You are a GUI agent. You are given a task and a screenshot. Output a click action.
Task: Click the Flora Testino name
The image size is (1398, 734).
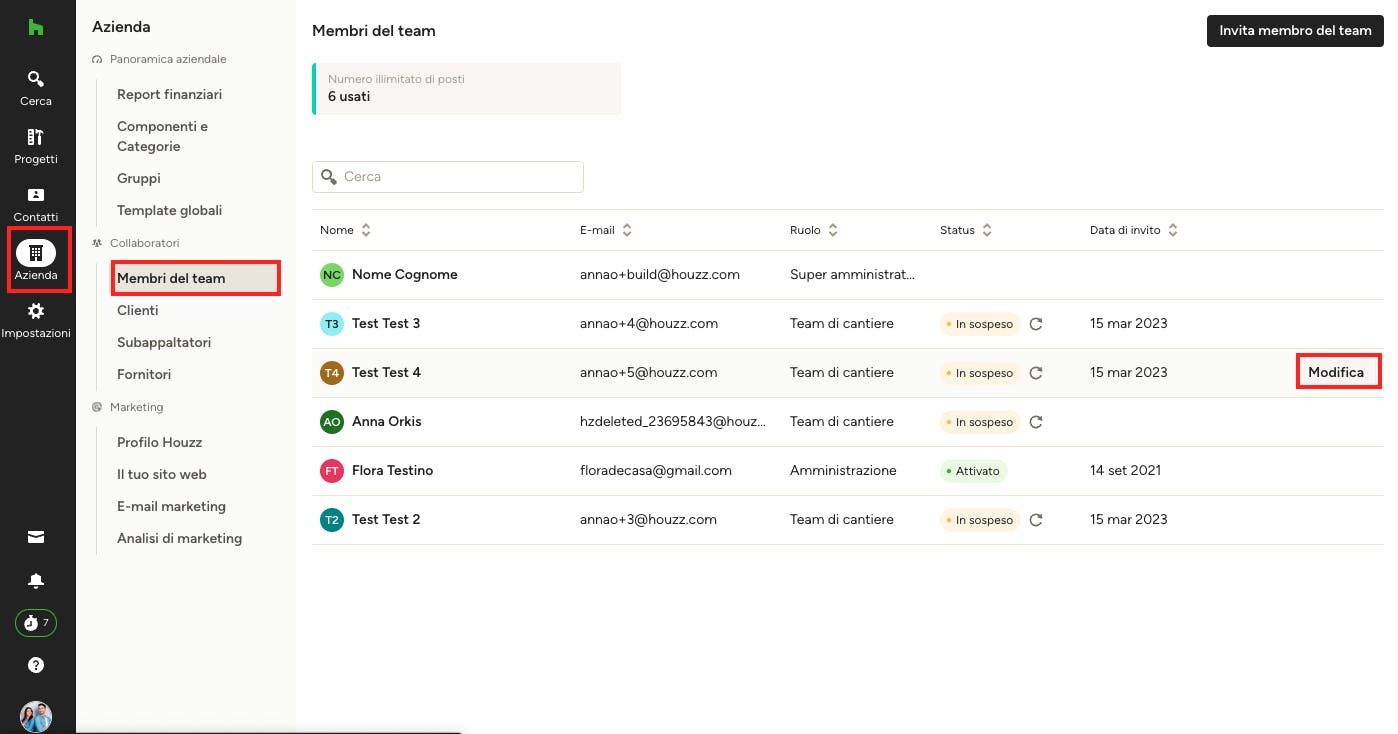click(392, 471)
